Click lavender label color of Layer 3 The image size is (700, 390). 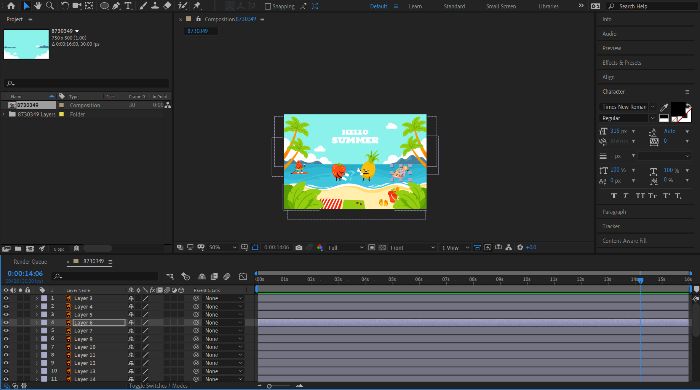pyautogui.click(x=44, y=298)
